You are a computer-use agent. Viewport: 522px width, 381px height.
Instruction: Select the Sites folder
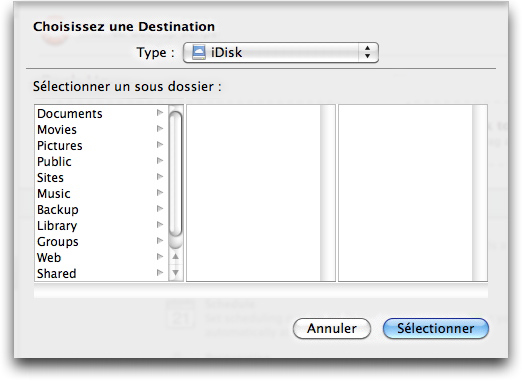coord(101,177)
